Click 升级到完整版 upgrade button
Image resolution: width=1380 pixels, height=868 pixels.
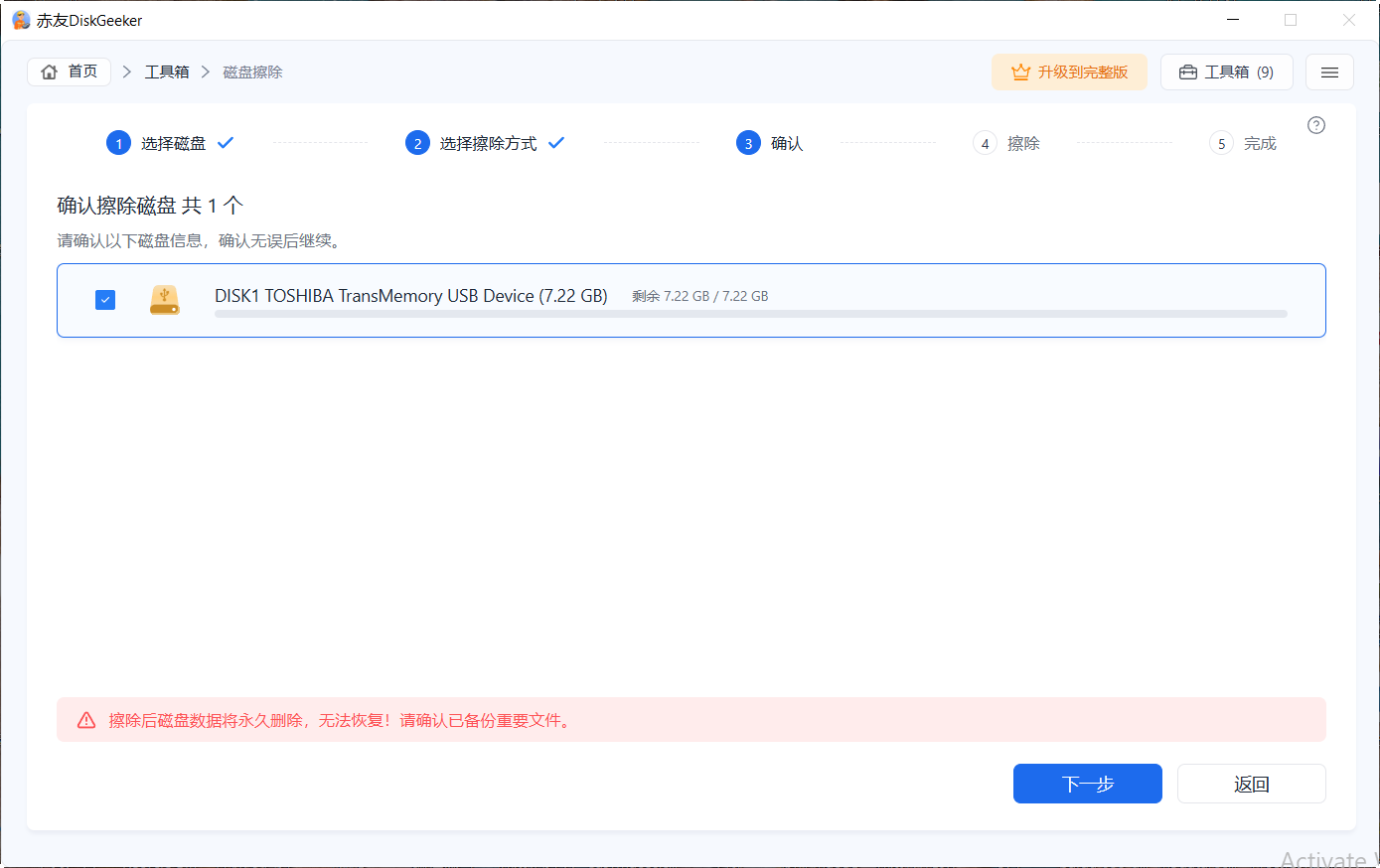1069,72
